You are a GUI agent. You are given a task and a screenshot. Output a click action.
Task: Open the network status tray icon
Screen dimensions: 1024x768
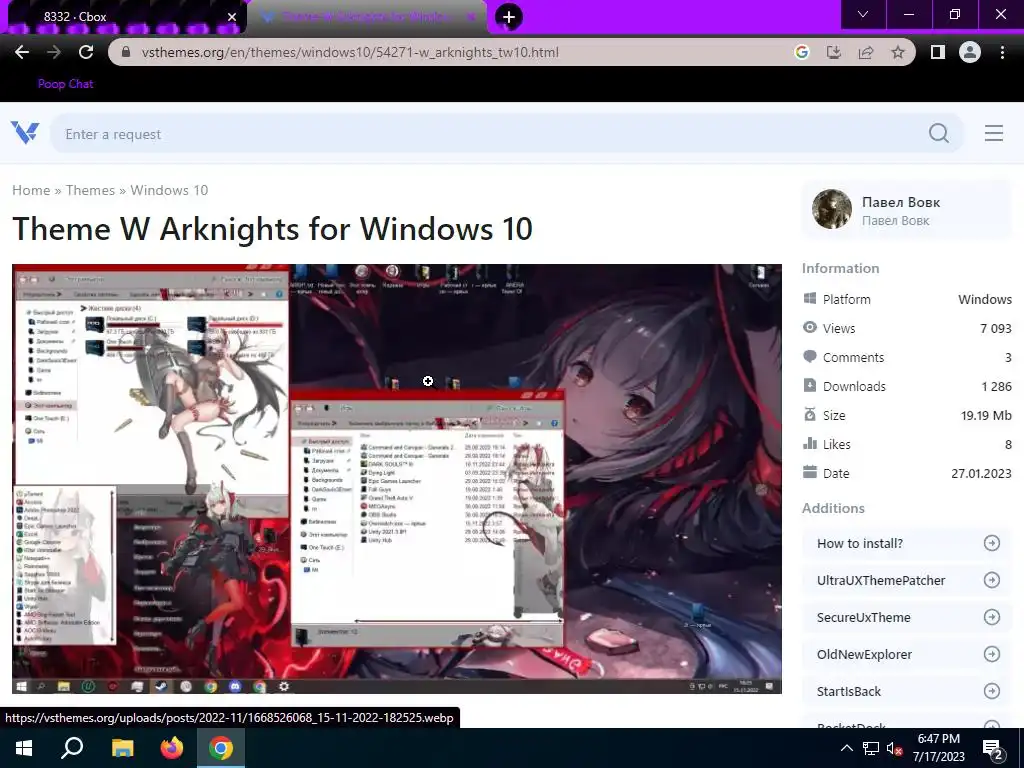pos(871,748)
